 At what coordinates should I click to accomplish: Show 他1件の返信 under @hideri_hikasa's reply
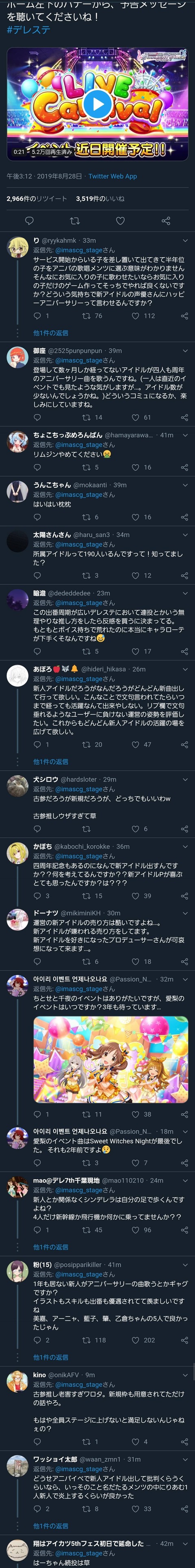(50, 761)
